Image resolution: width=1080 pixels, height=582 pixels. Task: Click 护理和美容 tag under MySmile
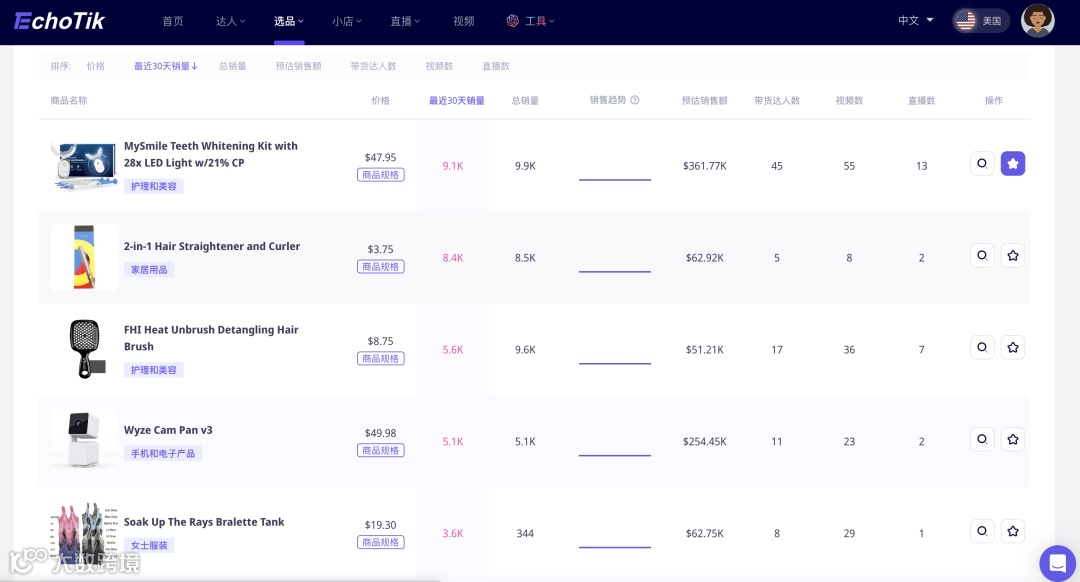pos(154,186)
